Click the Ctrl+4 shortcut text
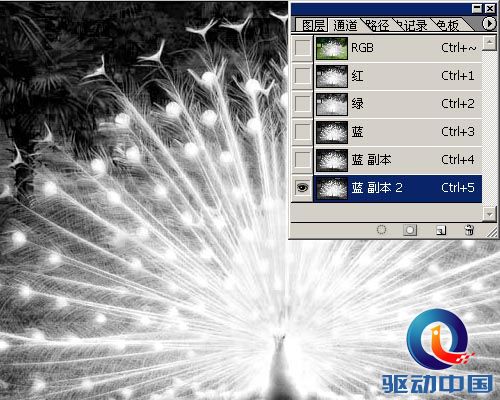500x400 pixels. (458, 160)
